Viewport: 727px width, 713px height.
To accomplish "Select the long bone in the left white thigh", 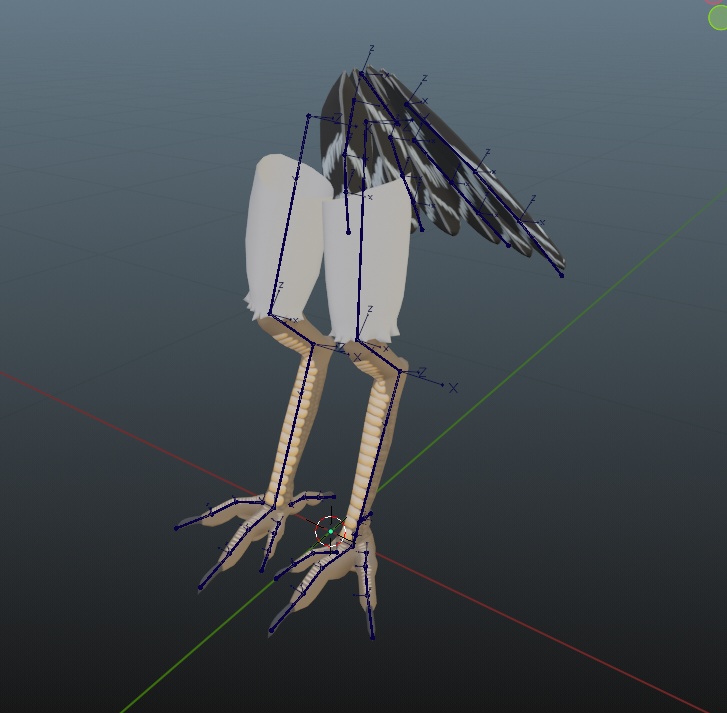I will (x=288, y=215).
